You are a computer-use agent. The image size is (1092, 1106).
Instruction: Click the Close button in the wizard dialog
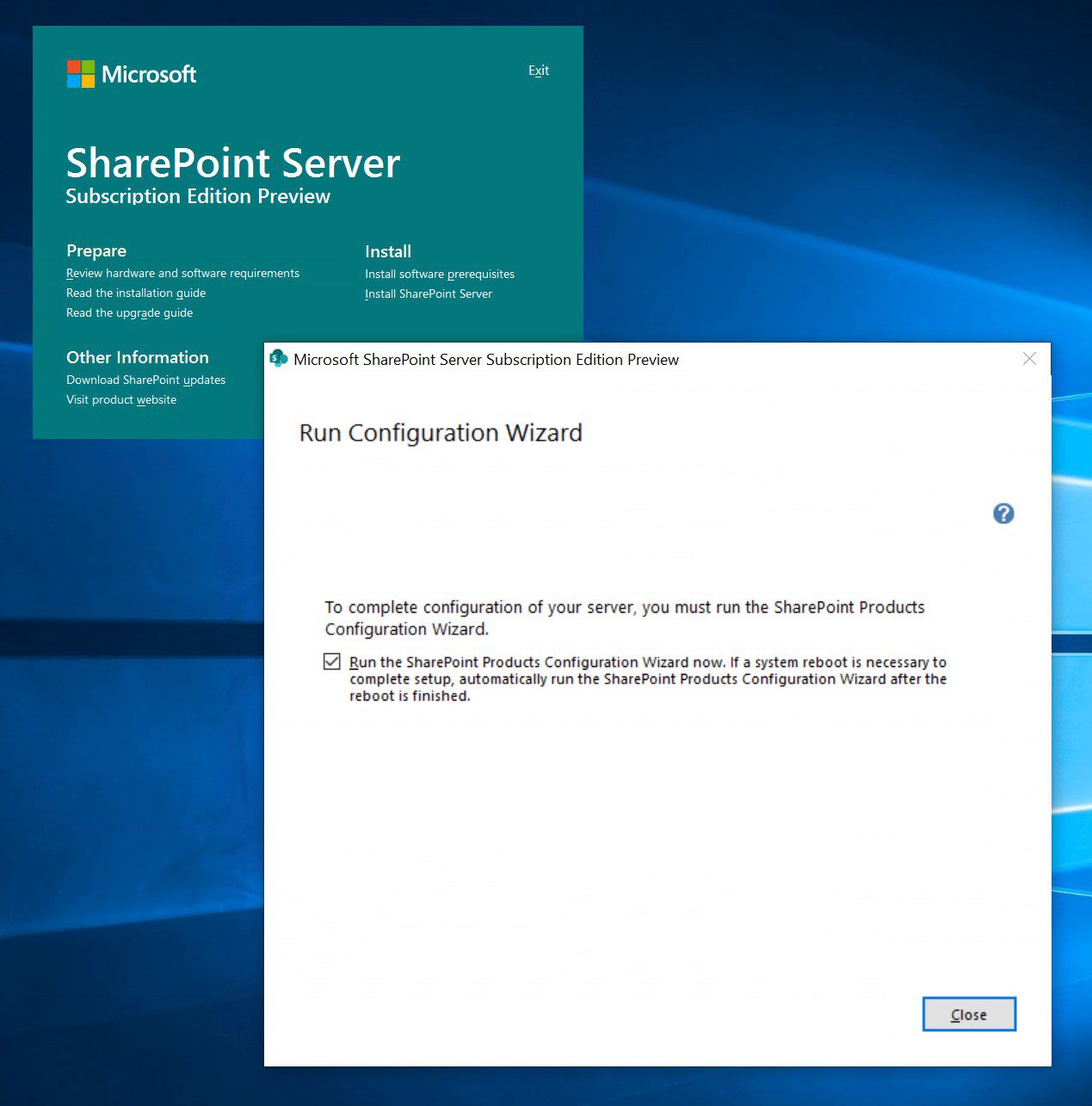click(969, 1015)
